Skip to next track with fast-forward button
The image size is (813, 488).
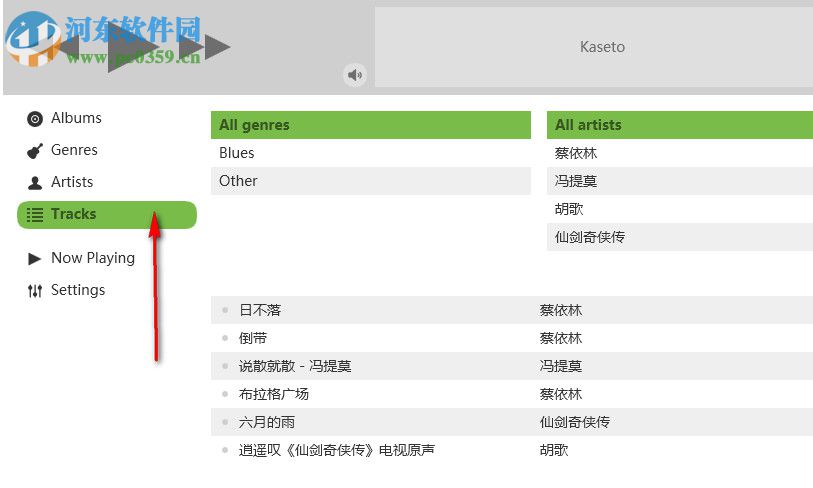pos(204,47)
